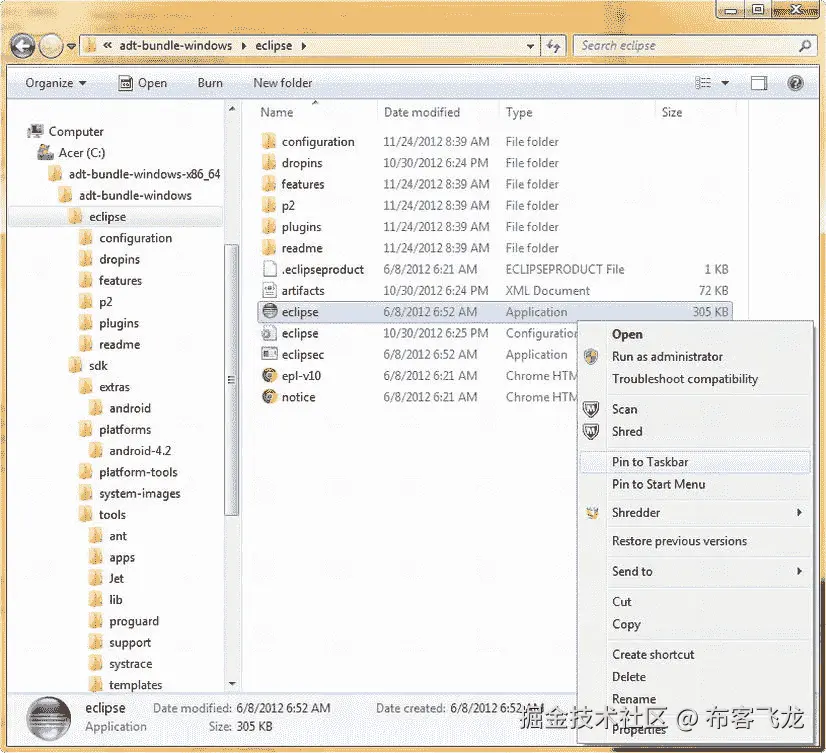The image size is (826, 753).
Task: Click adt-bundle-windows in the address bar
Action: pyautogui.click(x=175, y=46)
